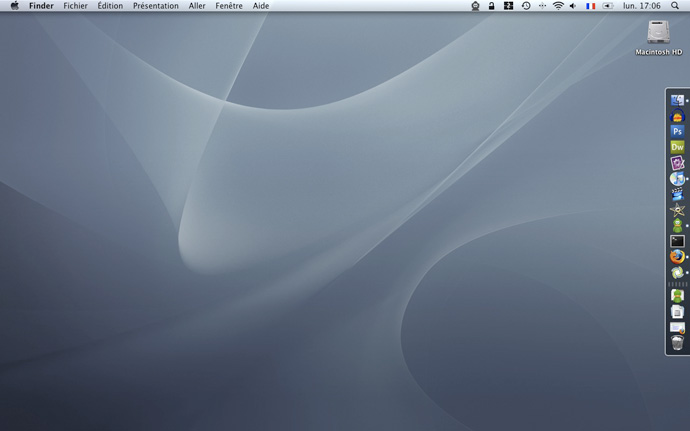Open the volume control in menu bar
Viewport: 690px width, 431px height.
point(573,6)
